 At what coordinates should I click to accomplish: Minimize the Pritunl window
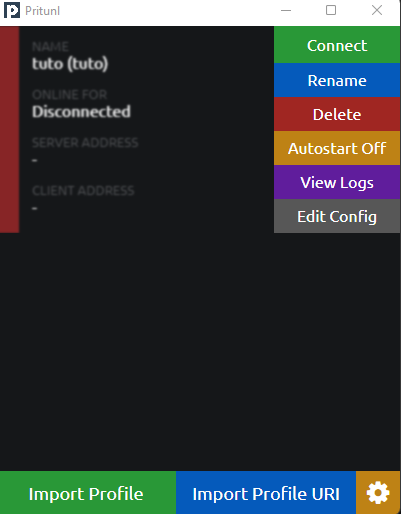[x=286, y=10]
